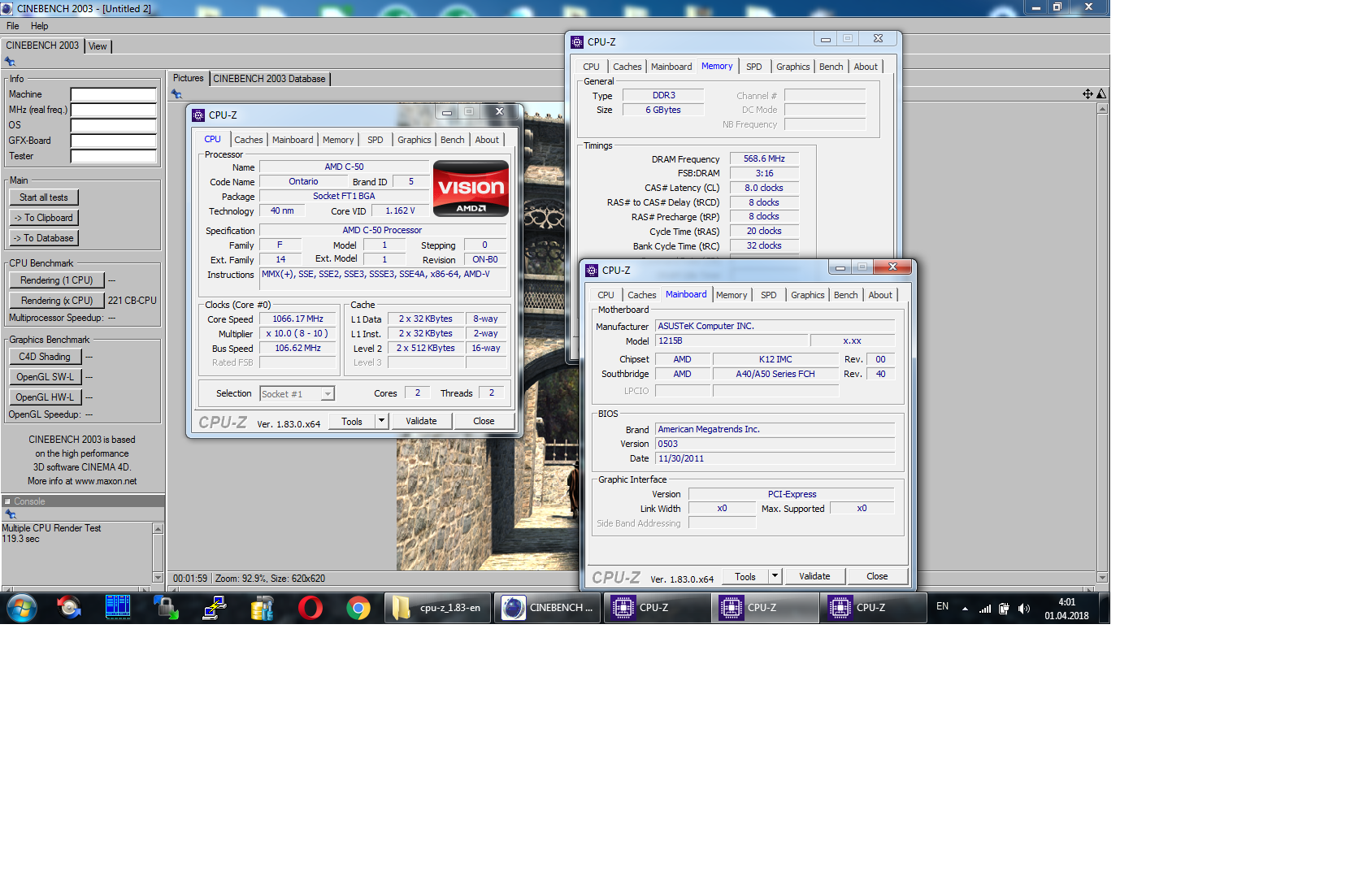Click the volume speaker tray icon
The image size is (1372, 876).
[x=1024, y=609]
